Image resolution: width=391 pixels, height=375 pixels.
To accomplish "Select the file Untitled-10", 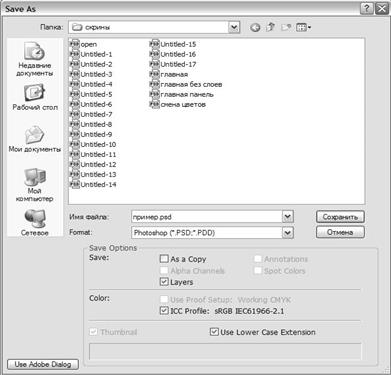I will pos(94,144).
